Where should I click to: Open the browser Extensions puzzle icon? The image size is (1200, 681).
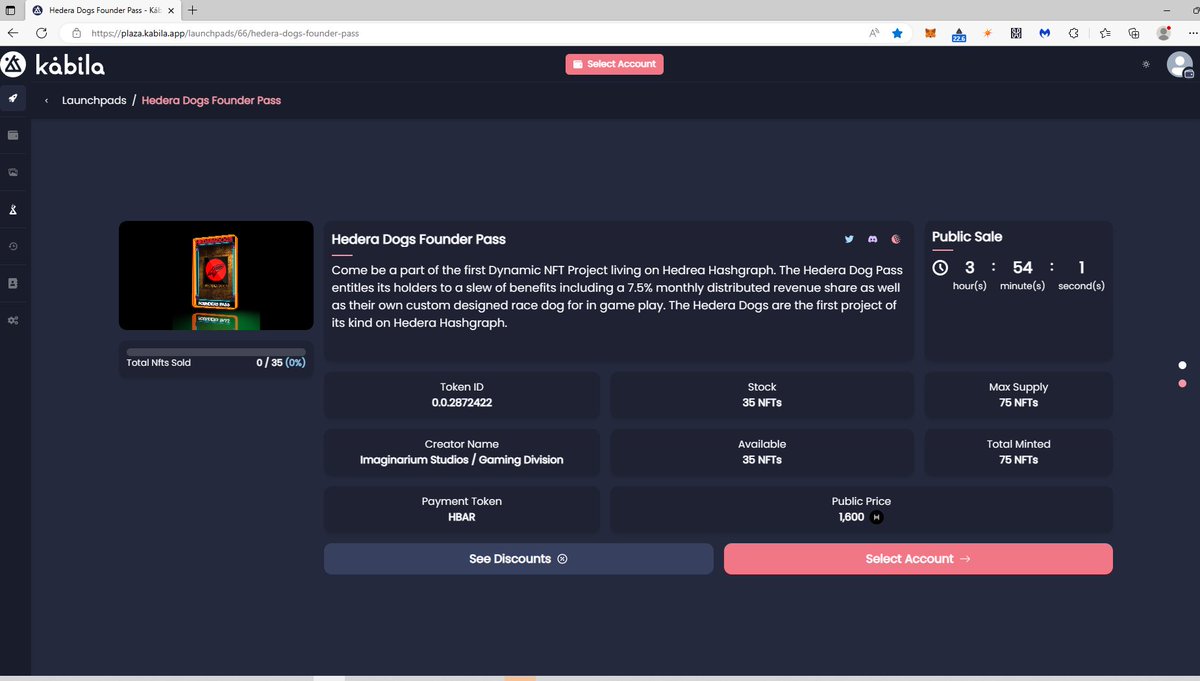(1074, 33)
